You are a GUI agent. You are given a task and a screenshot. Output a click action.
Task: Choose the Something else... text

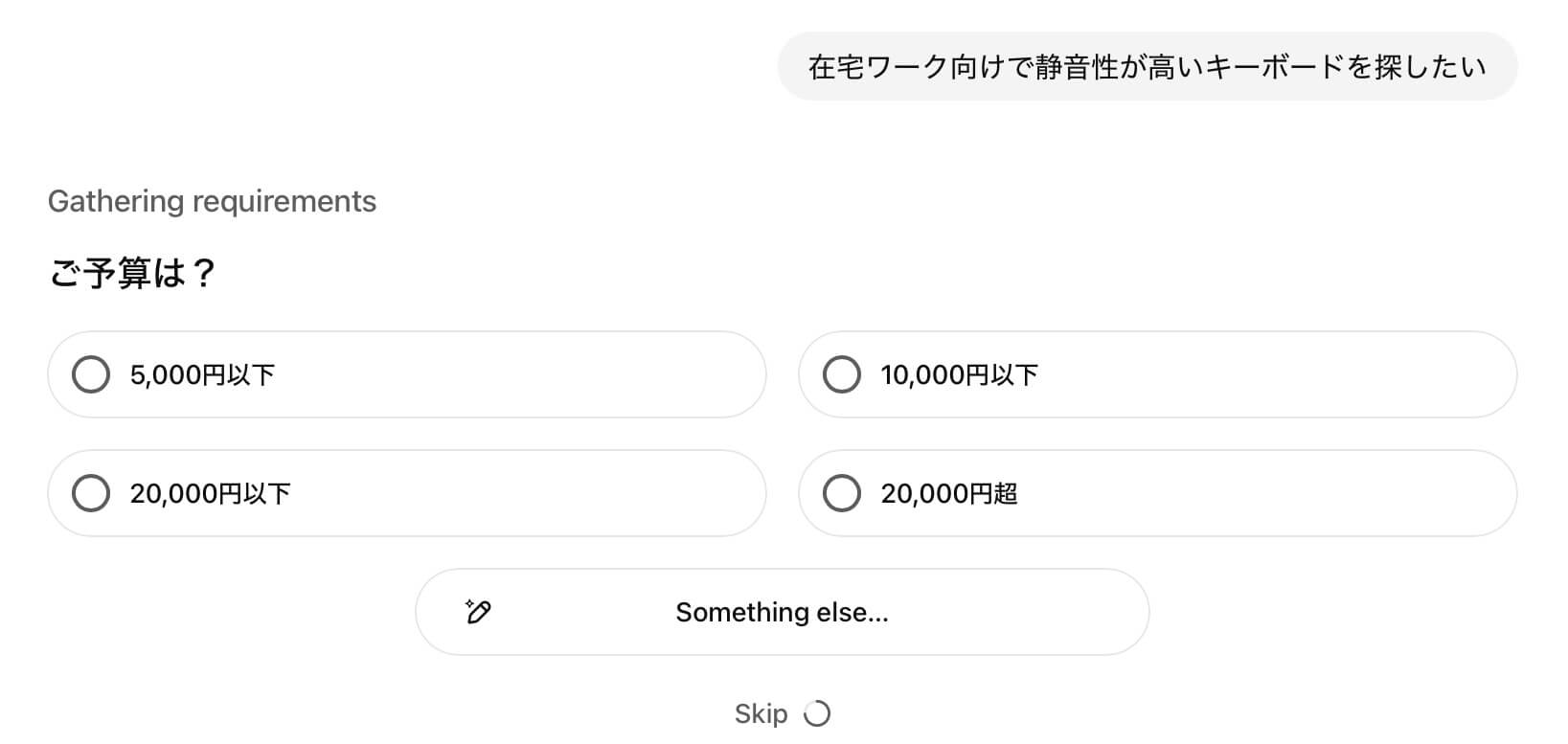[x=782, y=612]
